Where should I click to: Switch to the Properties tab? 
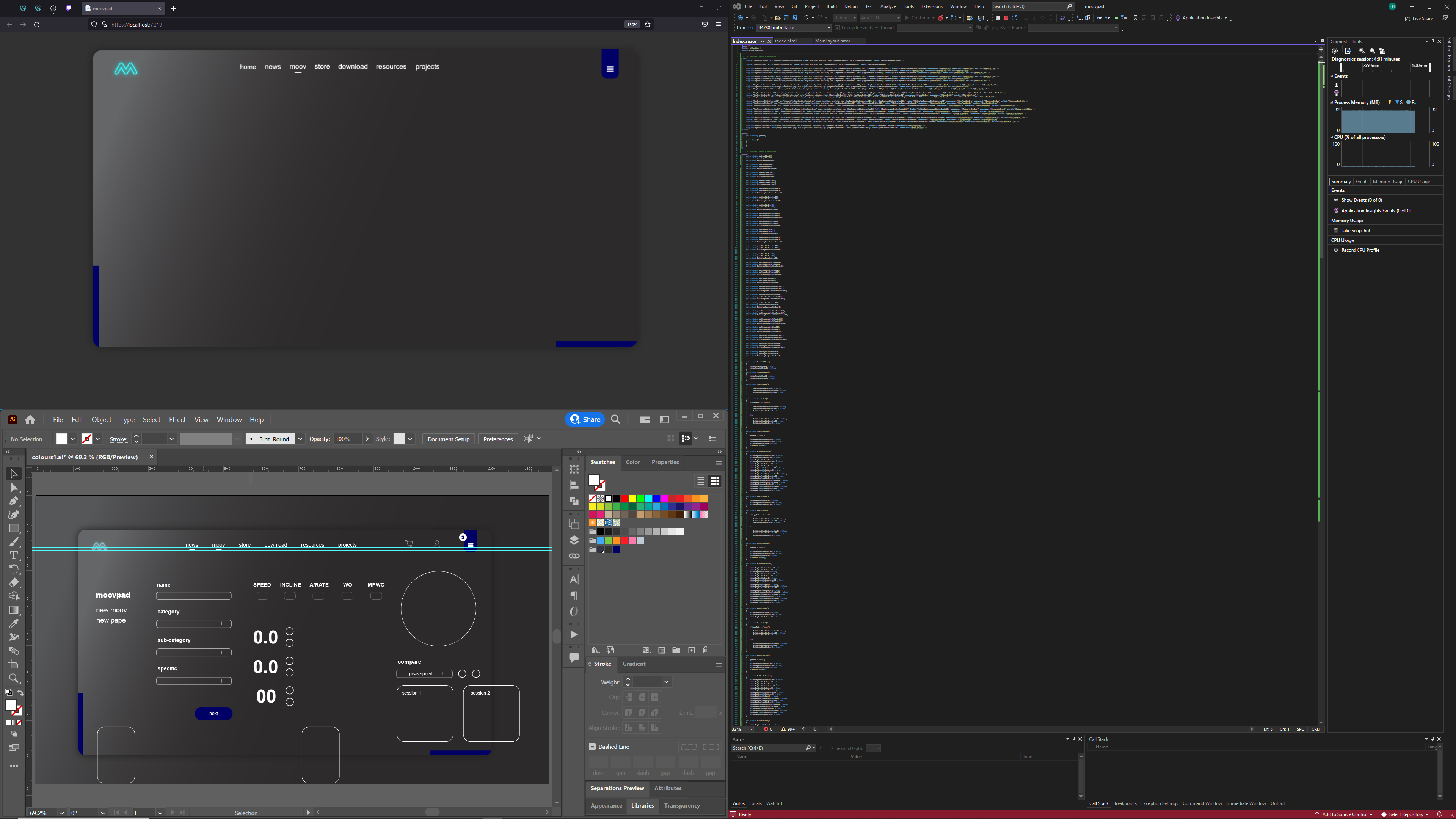[665, 462]
